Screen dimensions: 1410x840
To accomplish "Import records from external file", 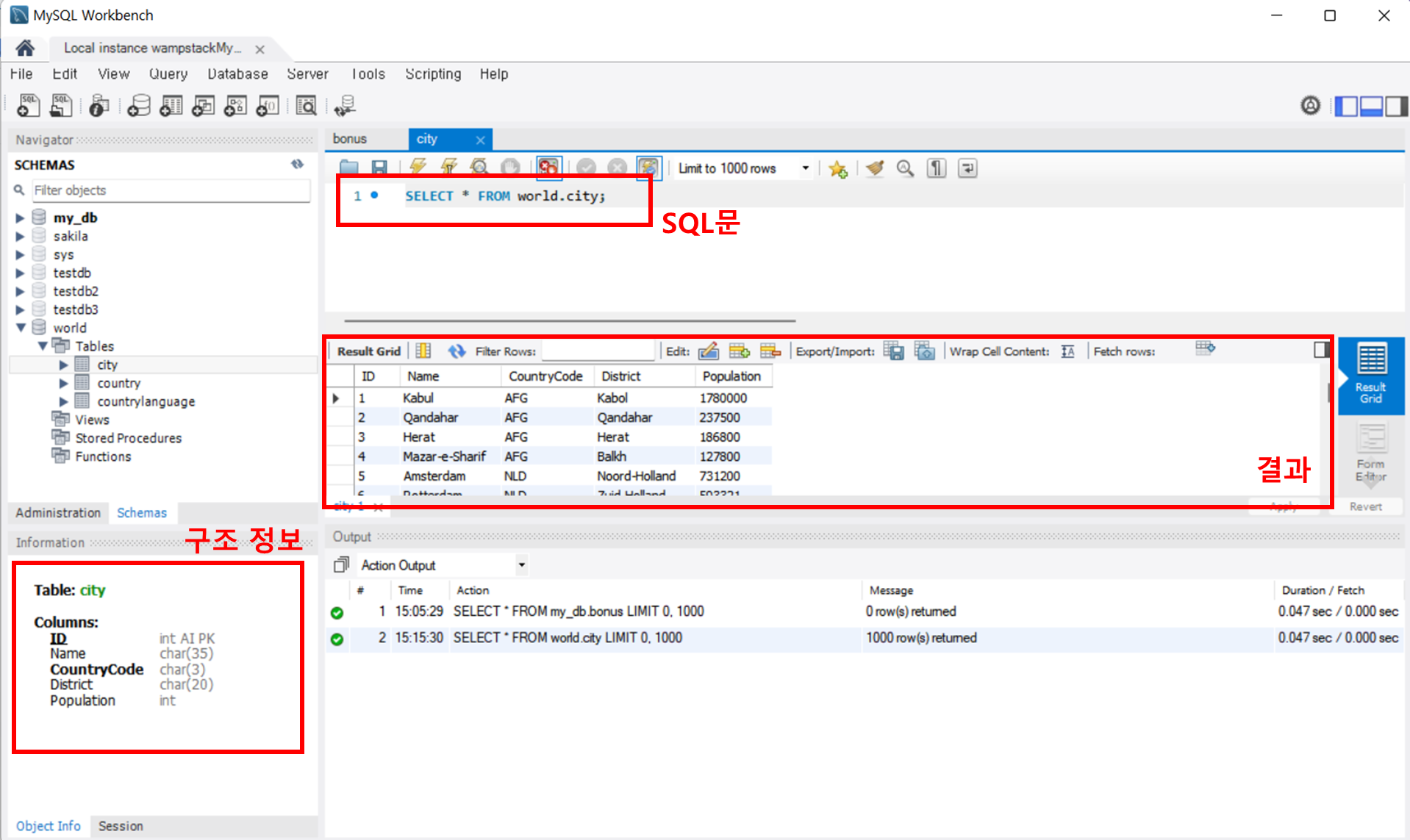I will tap(925, 351).
